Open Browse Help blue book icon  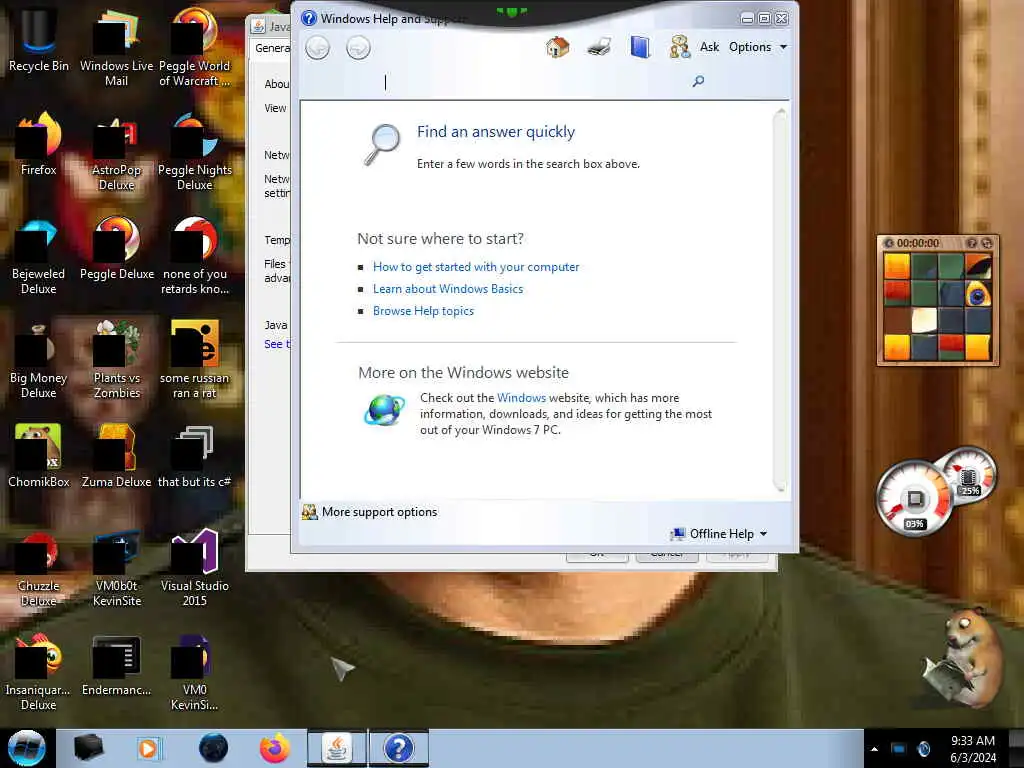[x=640, y=47]
